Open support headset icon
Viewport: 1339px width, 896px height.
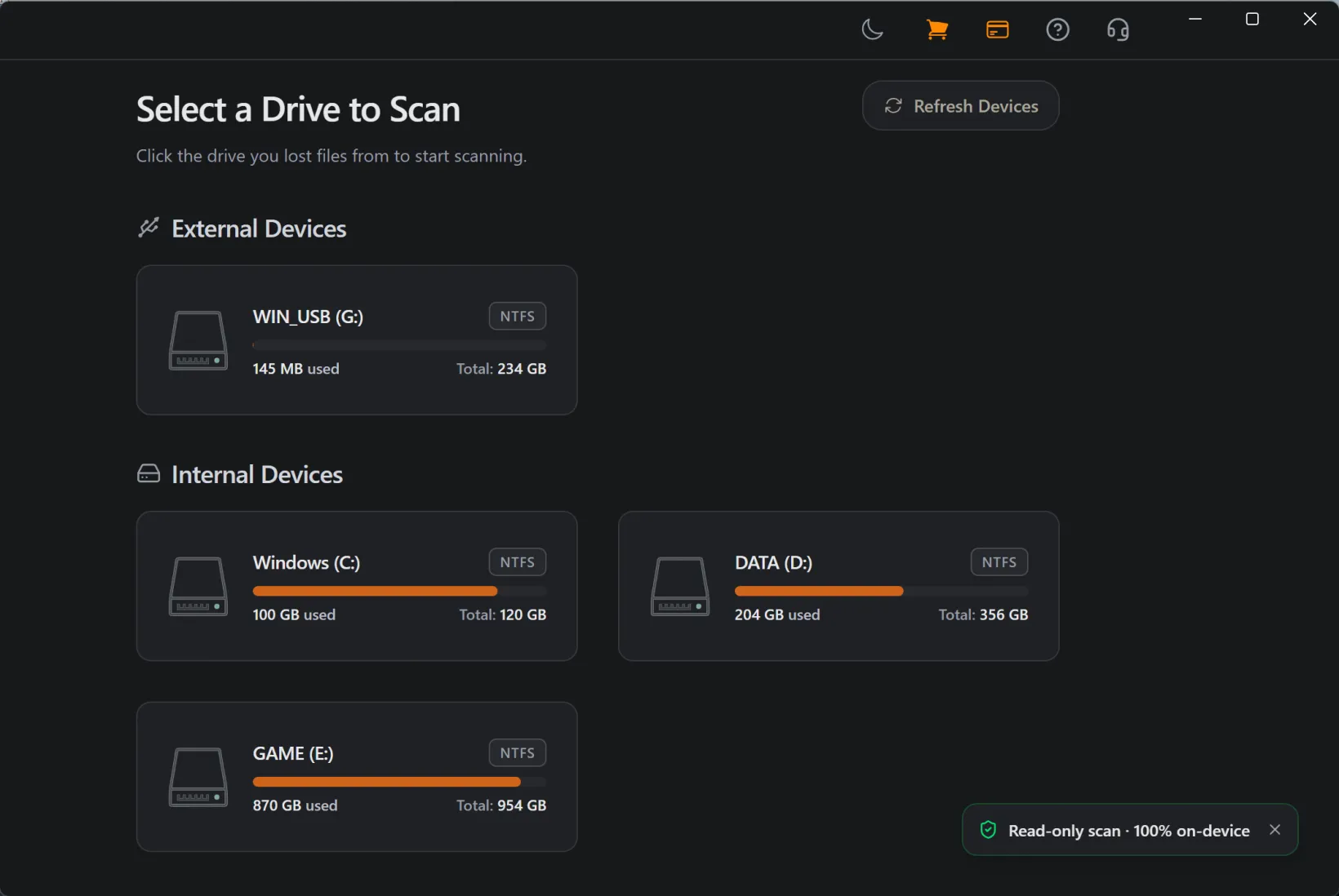tap(1118, 30)
